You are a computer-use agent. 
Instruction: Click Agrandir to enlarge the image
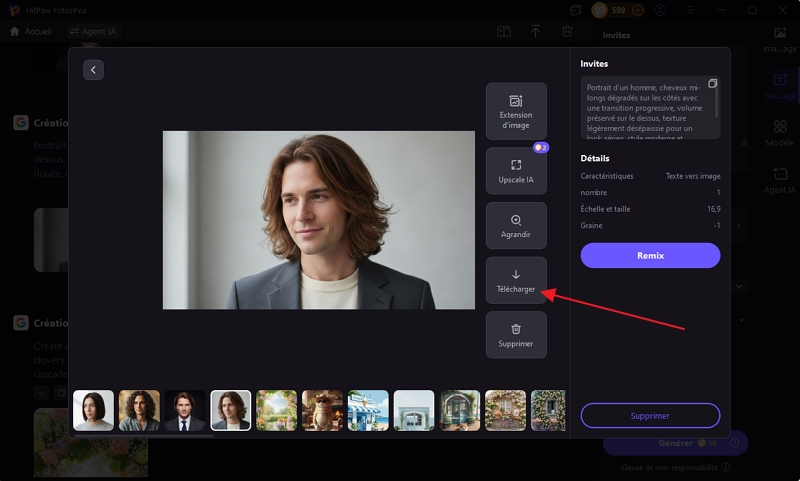tap(516, 225)
